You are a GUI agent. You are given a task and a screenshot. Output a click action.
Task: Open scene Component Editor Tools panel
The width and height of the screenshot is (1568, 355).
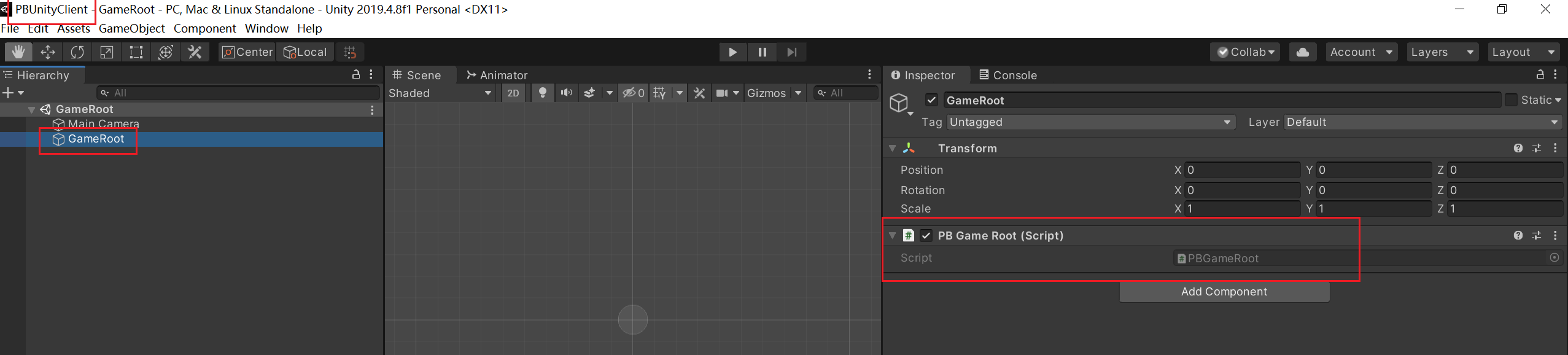pyautogui.click(x=699, y=93)
